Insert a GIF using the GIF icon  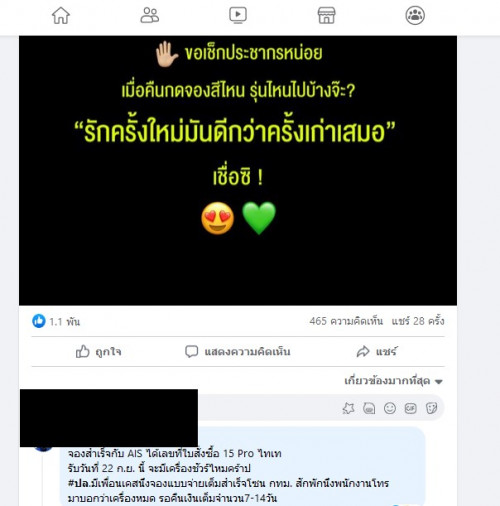pyautogui.click(x=410, y=408)
